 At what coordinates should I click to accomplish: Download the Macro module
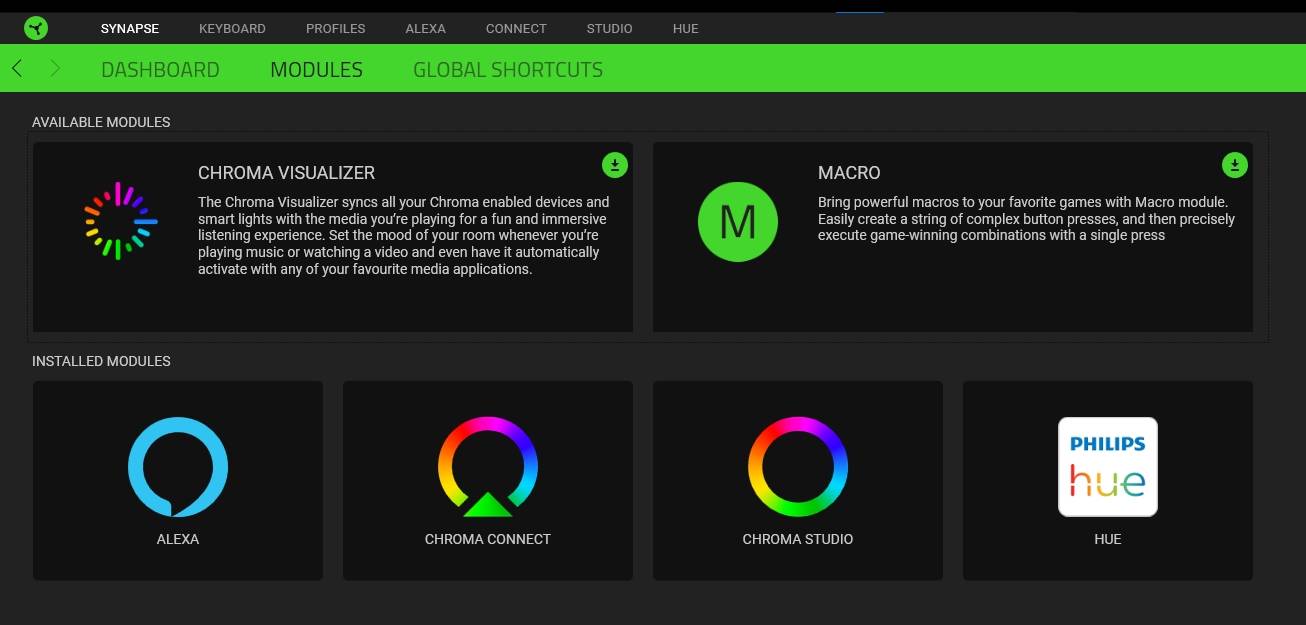pos(1235,165)
